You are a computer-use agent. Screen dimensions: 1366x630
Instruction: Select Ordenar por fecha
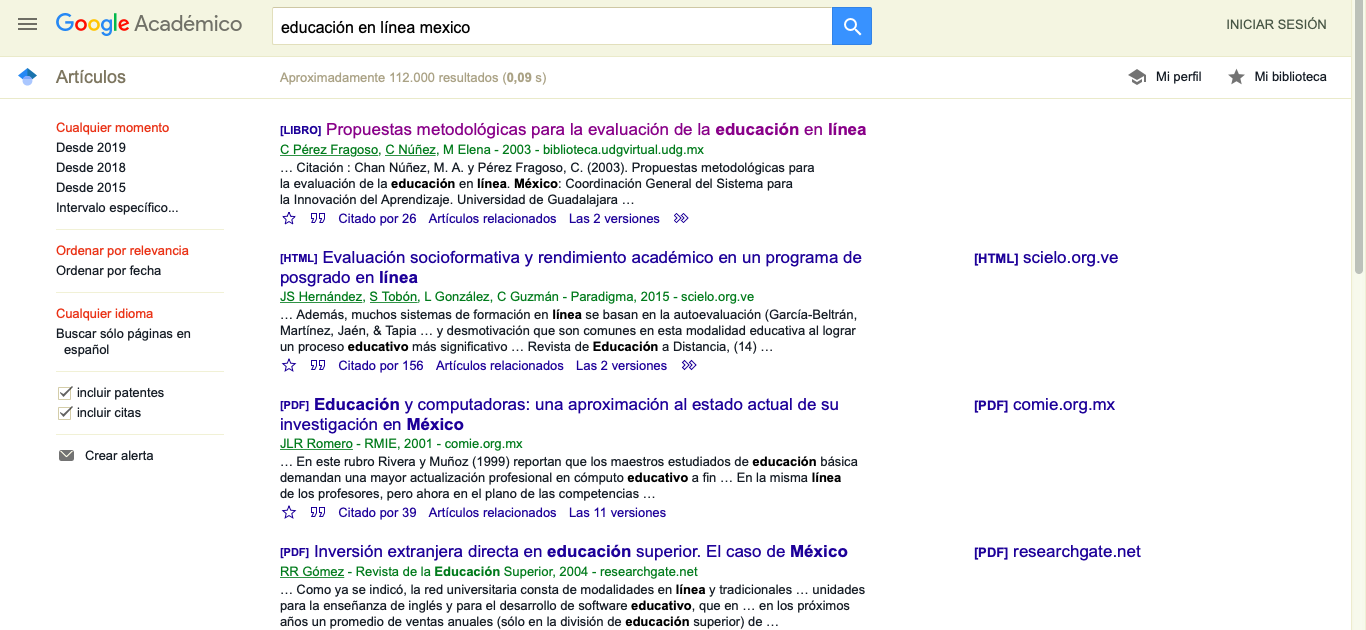coord(108,271)
